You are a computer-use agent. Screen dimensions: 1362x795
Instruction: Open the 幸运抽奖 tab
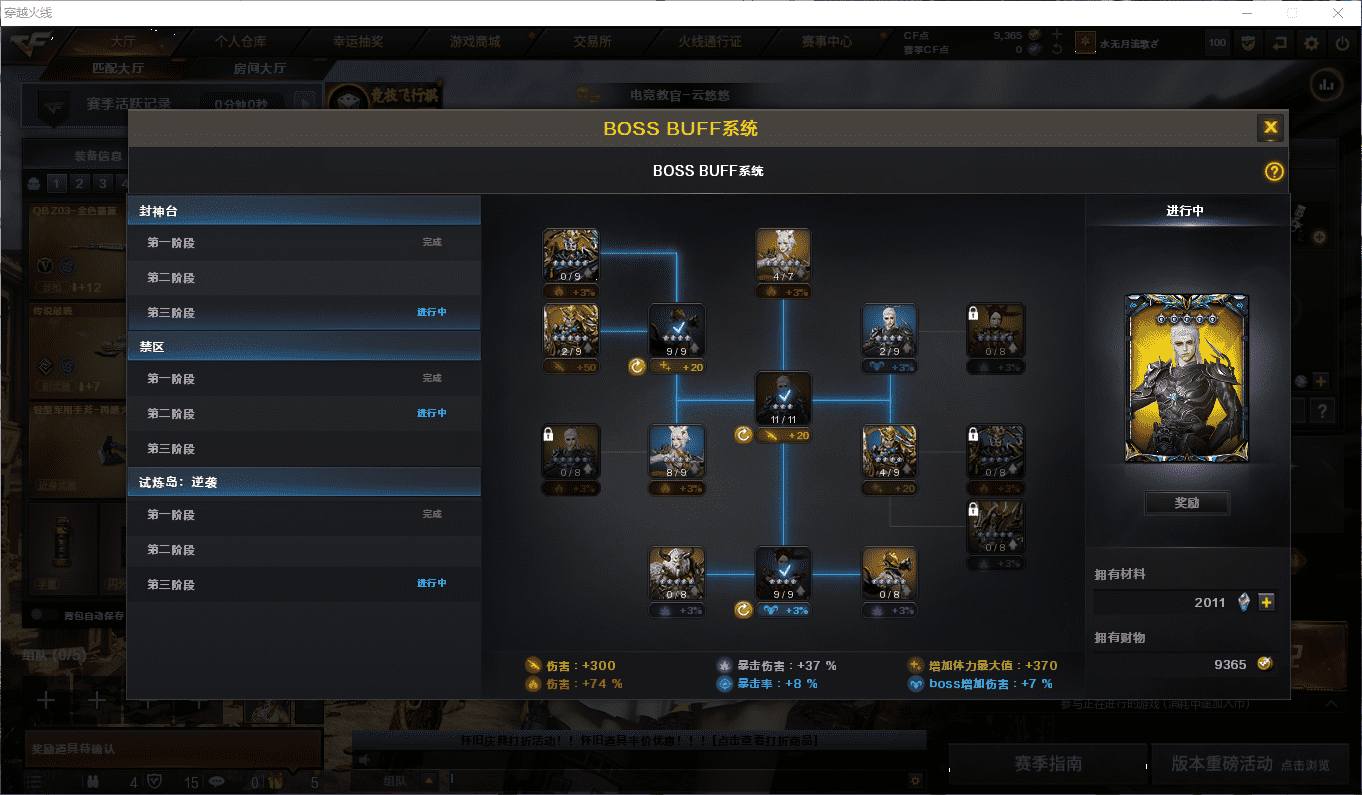pos(358,42)
